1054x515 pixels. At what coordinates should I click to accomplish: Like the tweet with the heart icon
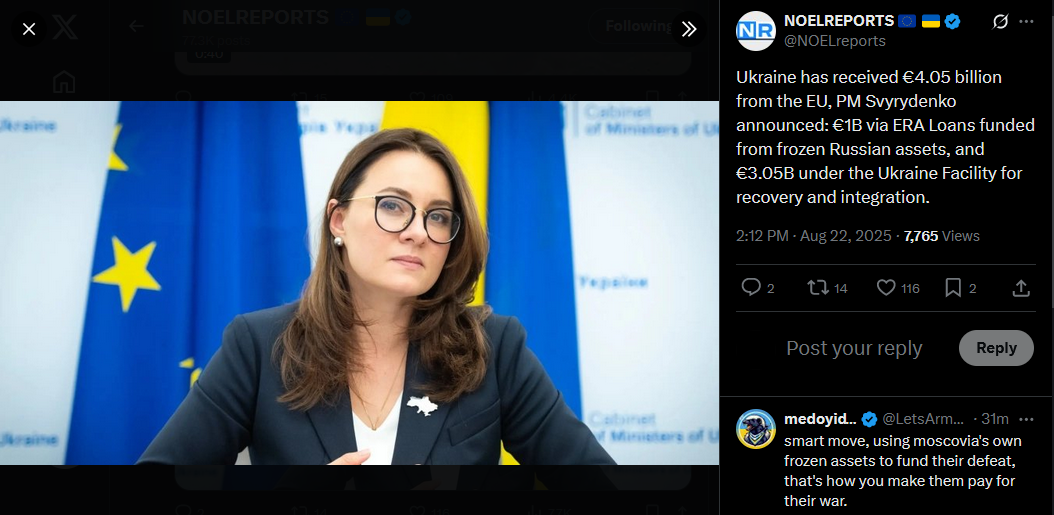[x=887, y=288]
